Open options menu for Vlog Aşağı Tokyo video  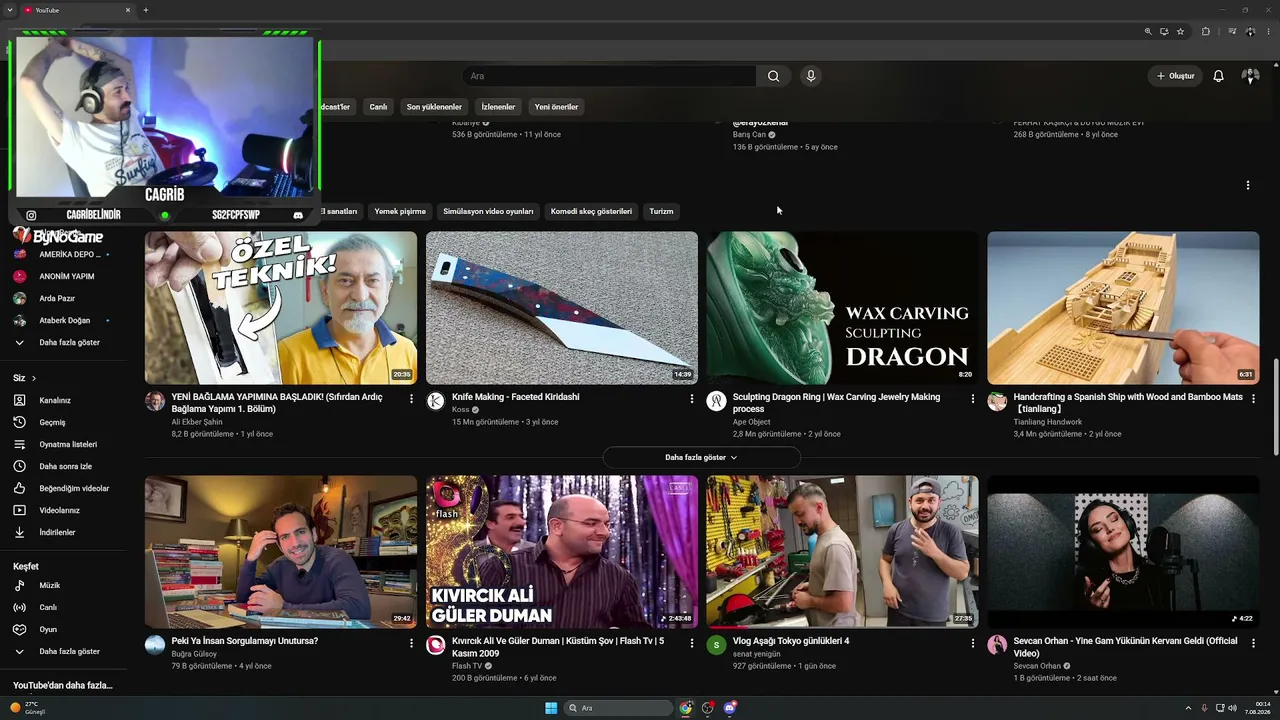click(972, 642)
